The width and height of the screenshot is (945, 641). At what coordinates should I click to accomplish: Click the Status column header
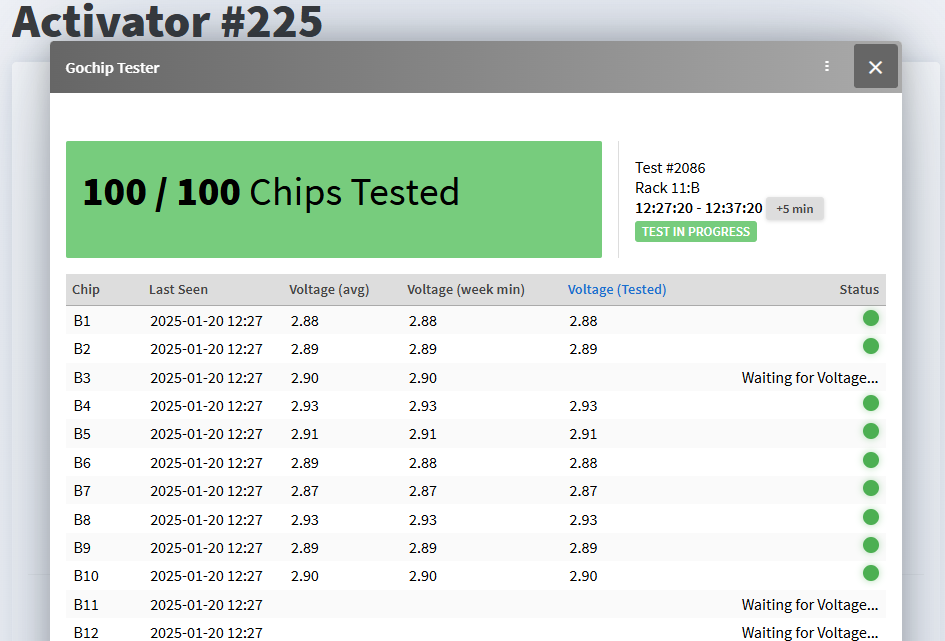pos(858,290)
